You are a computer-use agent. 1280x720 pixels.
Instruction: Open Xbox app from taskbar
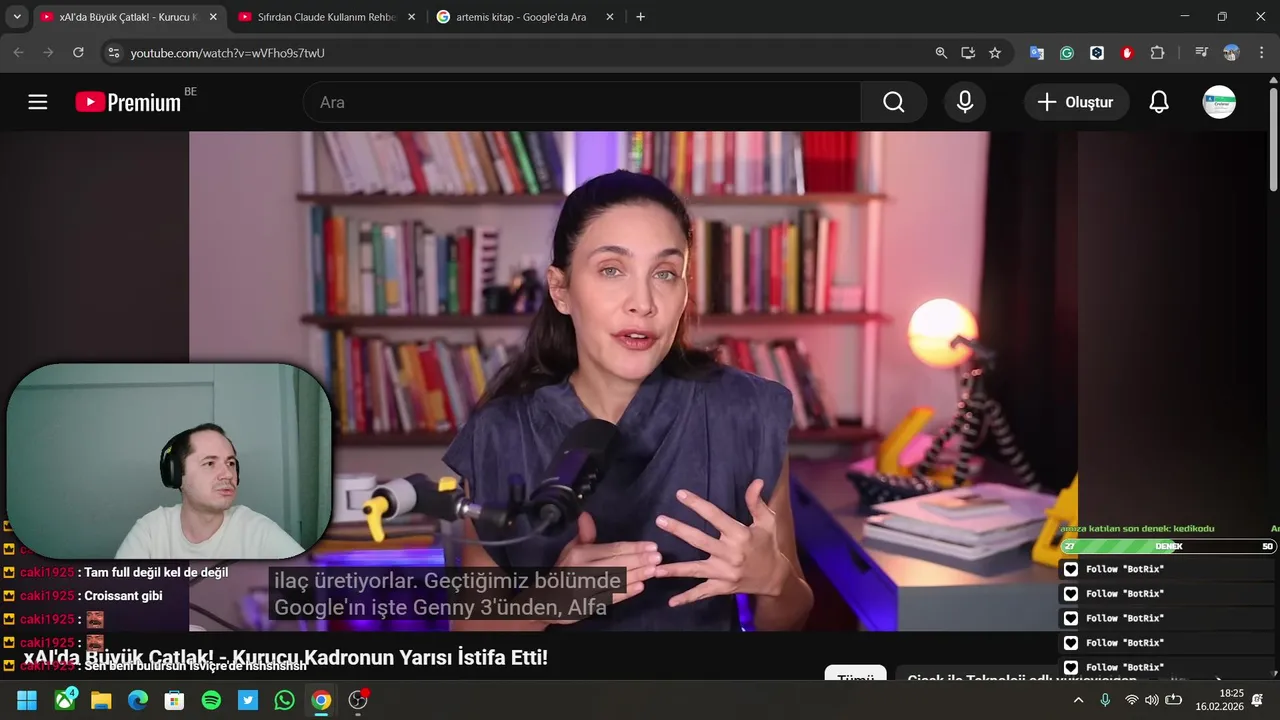coord(65,700)
